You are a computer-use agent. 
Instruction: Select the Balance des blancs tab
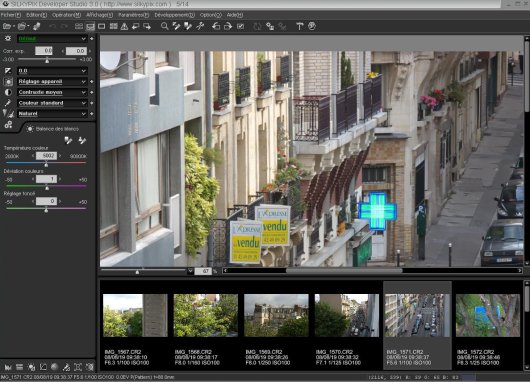coord(53,129)
